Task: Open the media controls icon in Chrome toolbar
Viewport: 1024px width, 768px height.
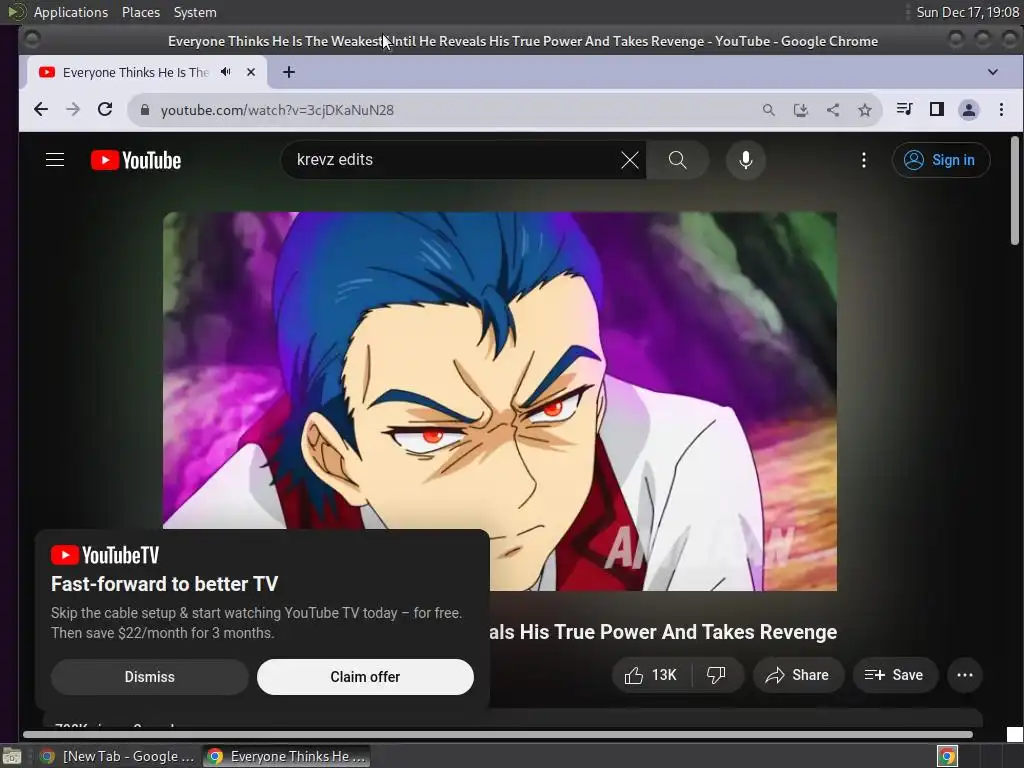Action: point(904,109)
